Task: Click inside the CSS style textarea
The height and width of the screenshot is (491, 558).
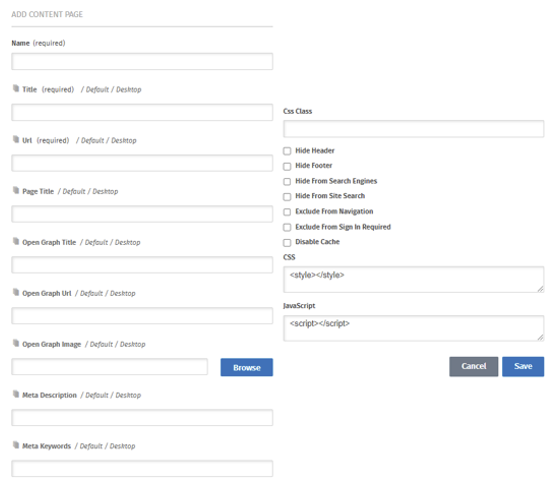Action: [414, 280]
